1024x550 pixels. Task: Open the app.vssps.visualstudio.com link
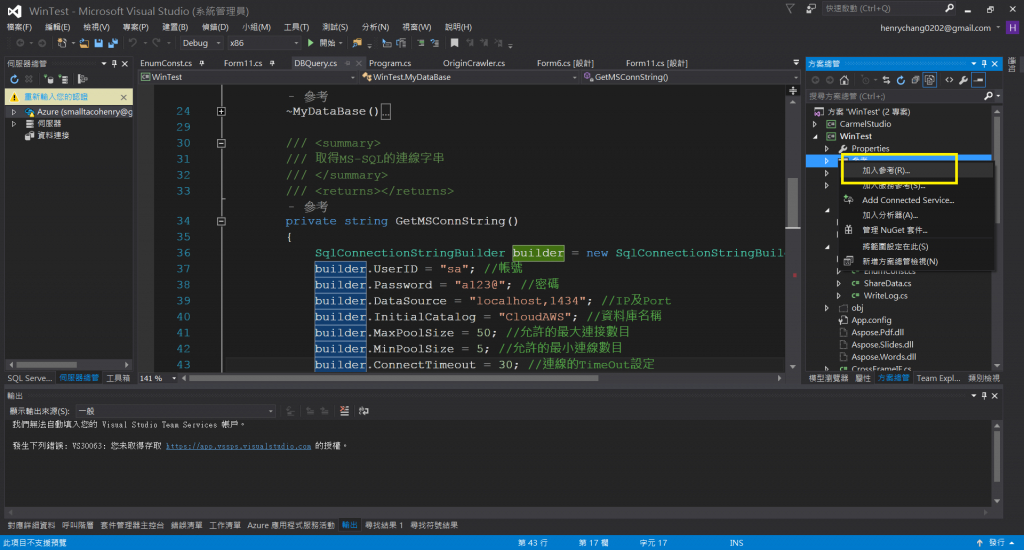(x=238, y=446)
